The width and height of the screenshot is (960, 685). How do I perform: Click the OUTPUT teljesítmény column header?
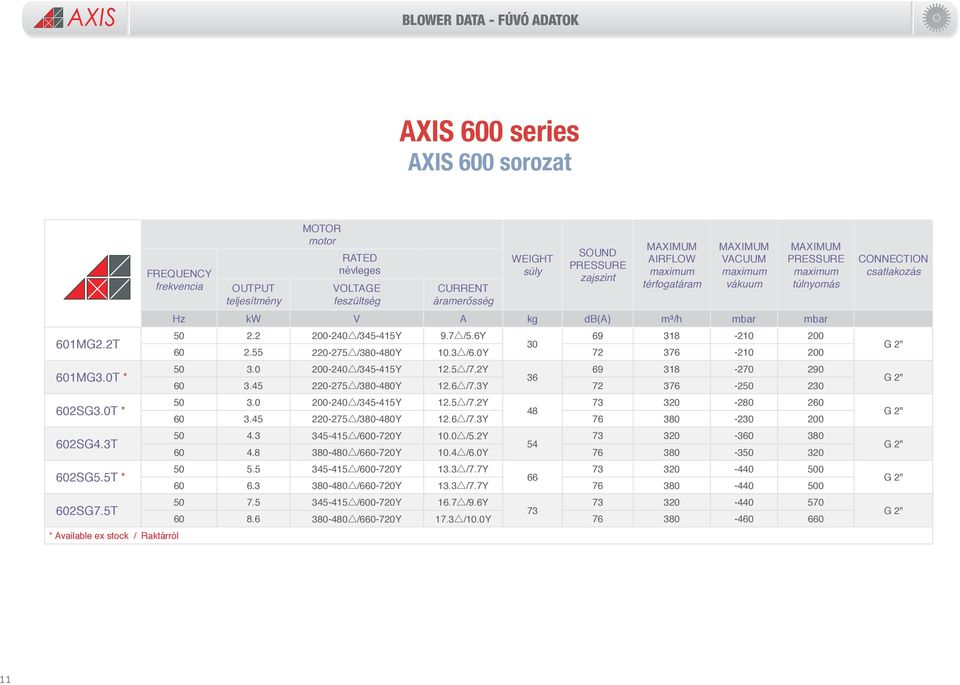(x=253, y=294)
